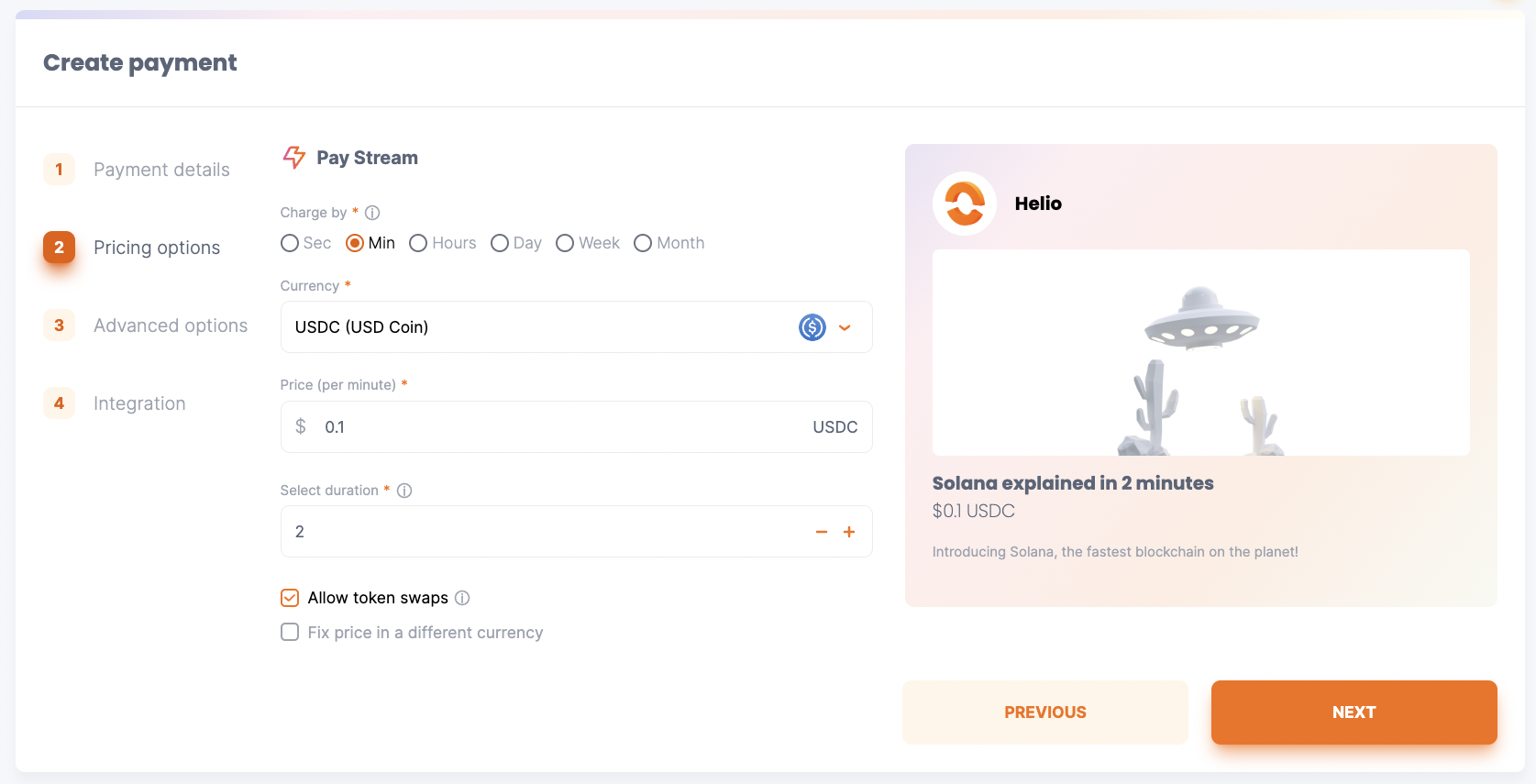Image resolution: width=1536 pixels, height=784 pixels.
Task: Decrease duration with the minus icon
Action: tap(822, 532)
